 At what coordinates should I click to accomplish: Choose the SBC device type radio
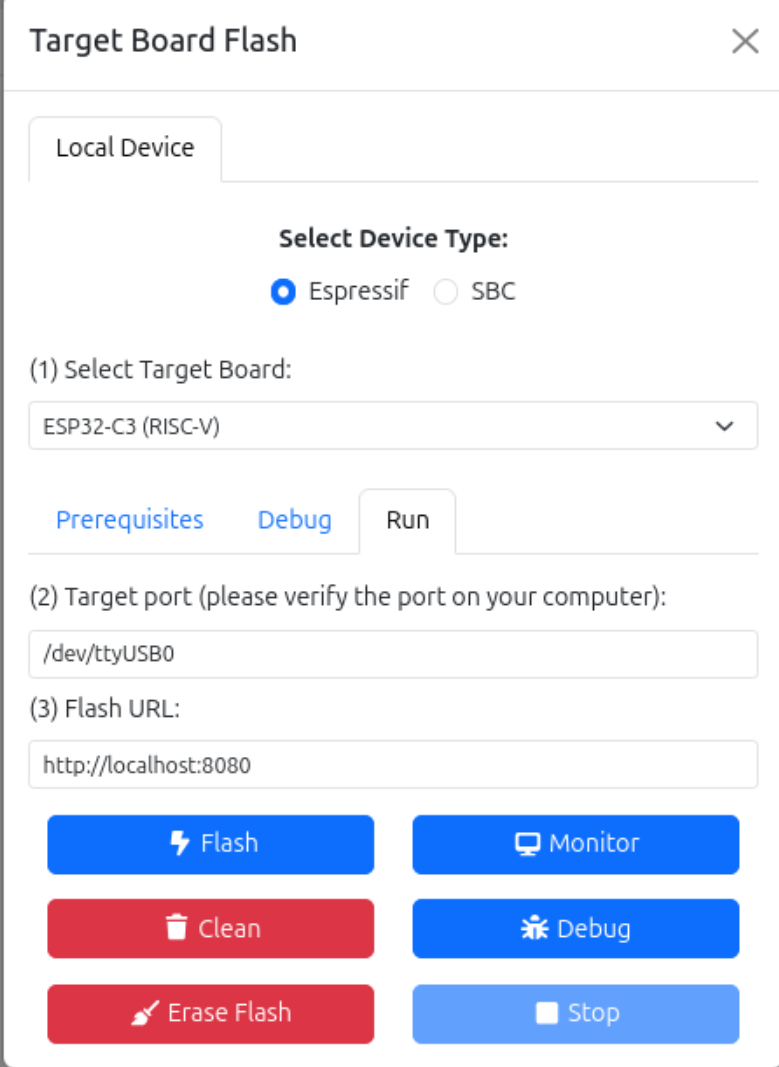pos(446,293)
